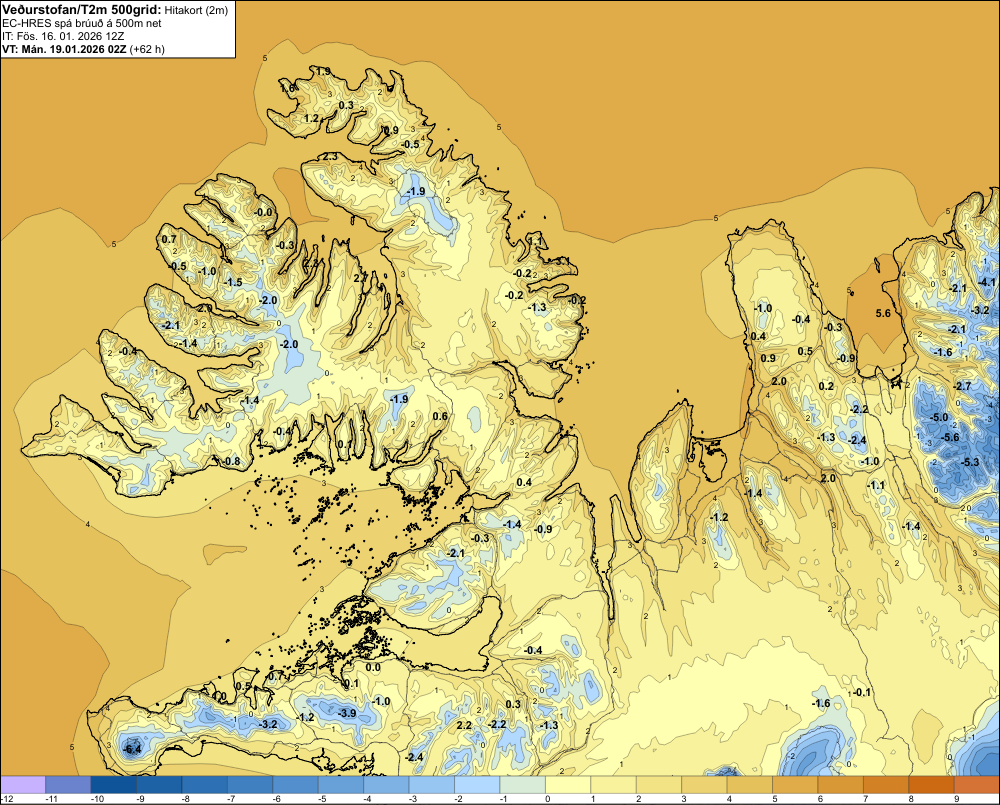Click the '-5.3' temperature value
The width and height of the screenshot is (1000, 805).
pyautogui.click(x=969, y=462)
